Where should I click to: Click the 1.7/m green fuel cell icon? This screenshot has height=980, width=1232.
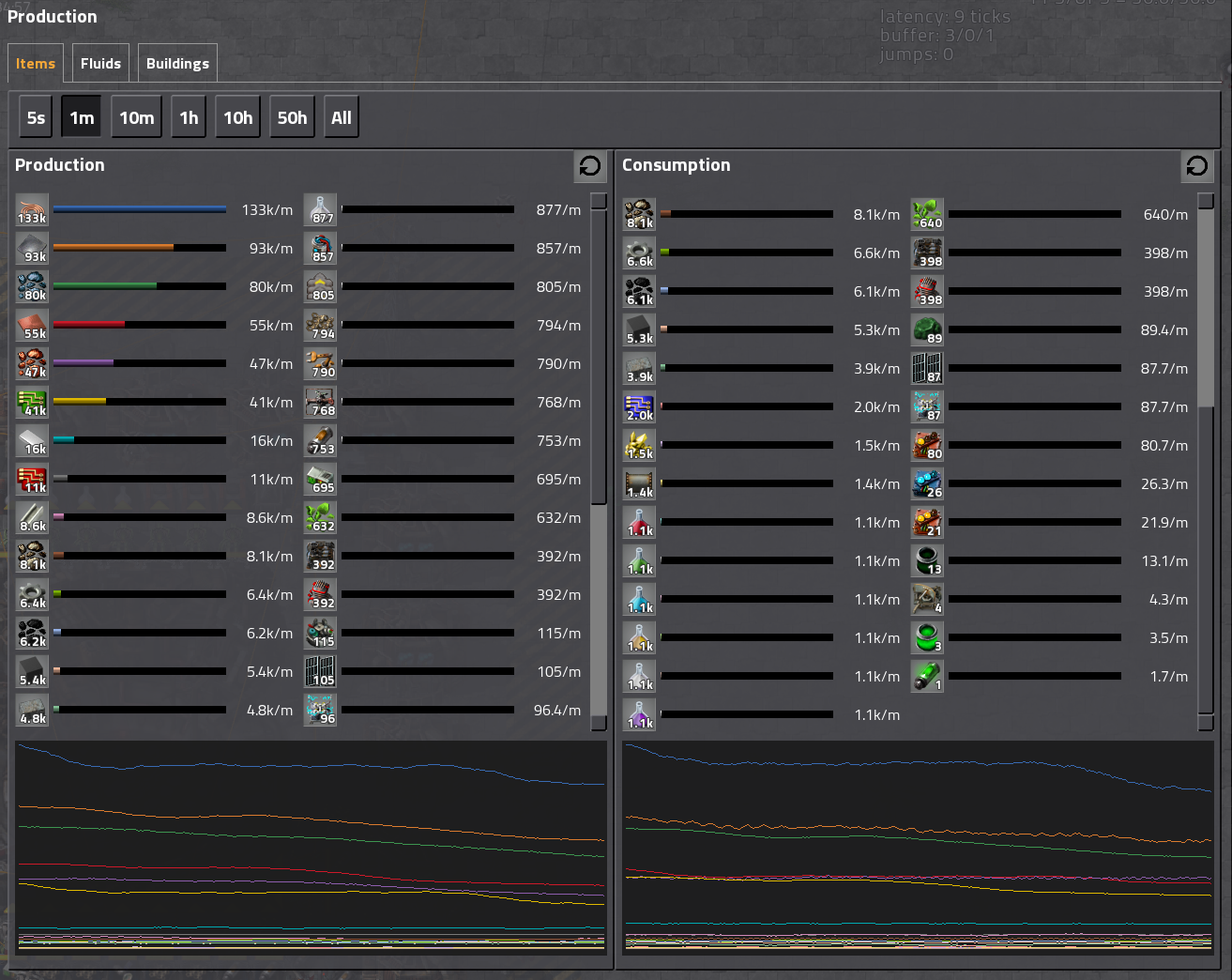(927, 677)
